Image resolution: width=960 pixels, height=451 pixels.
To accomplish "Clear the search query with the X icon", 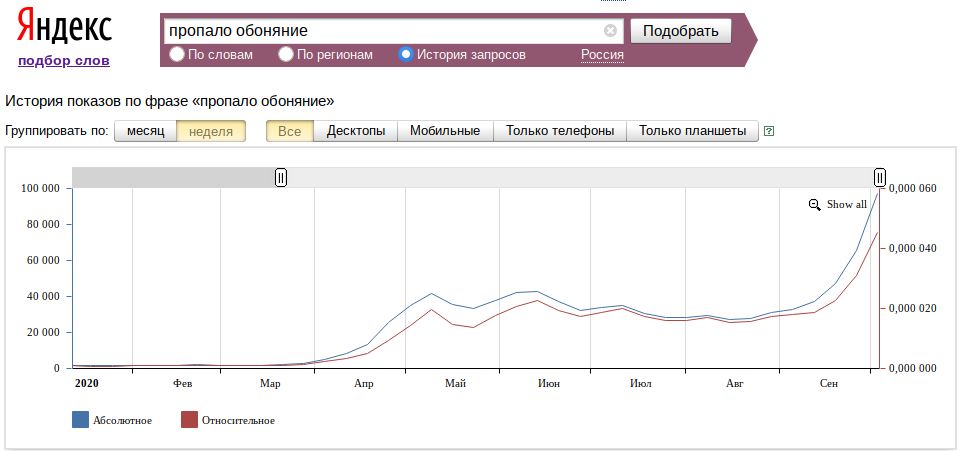I will tap(610, 31).
